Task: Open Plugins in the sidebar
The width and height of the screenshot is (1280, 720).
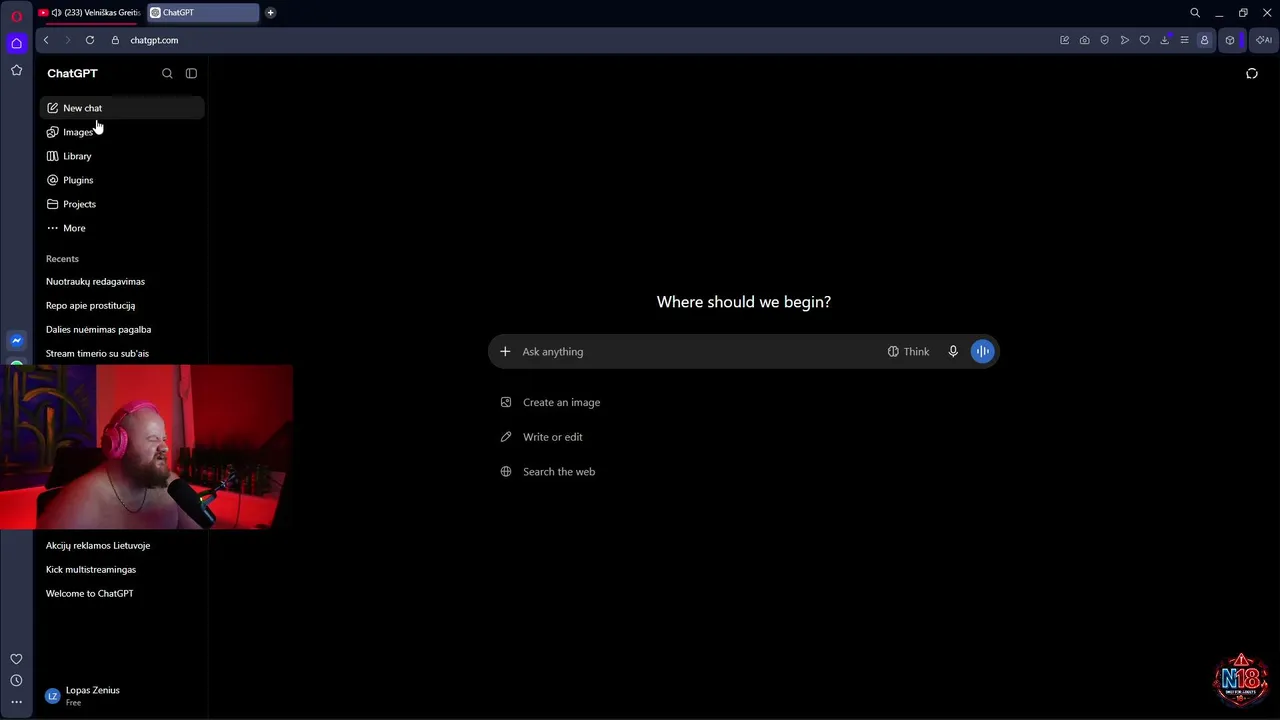Action: point(122,180)
